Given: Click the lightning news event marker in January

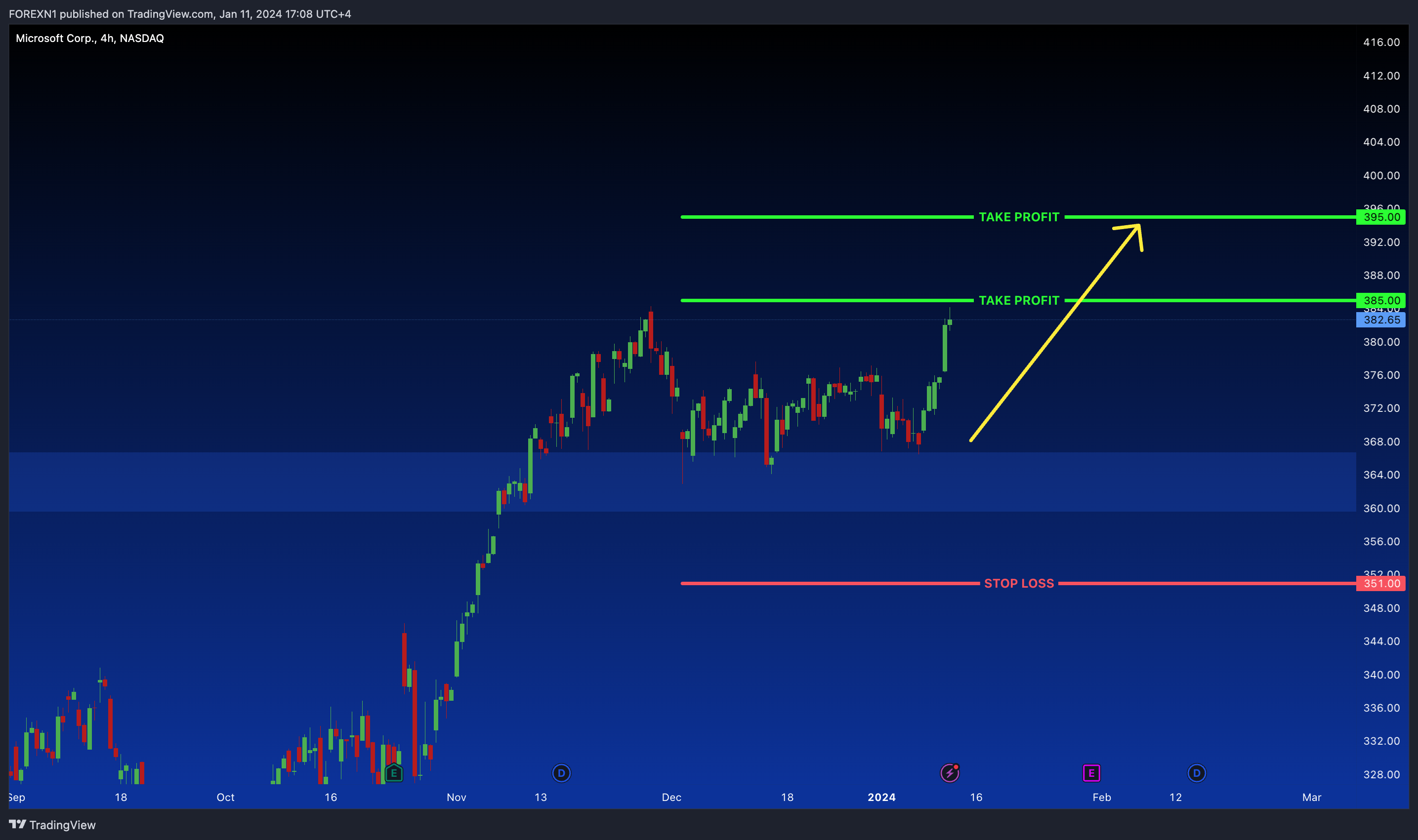Looking at the screenshot, I should coord(950,773).
